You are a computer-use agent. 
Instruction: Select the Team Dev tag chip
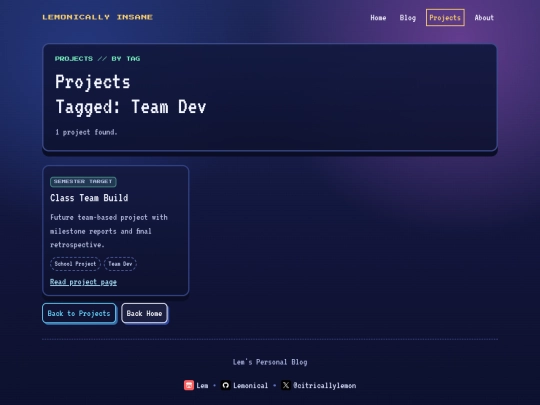(120, 264)
